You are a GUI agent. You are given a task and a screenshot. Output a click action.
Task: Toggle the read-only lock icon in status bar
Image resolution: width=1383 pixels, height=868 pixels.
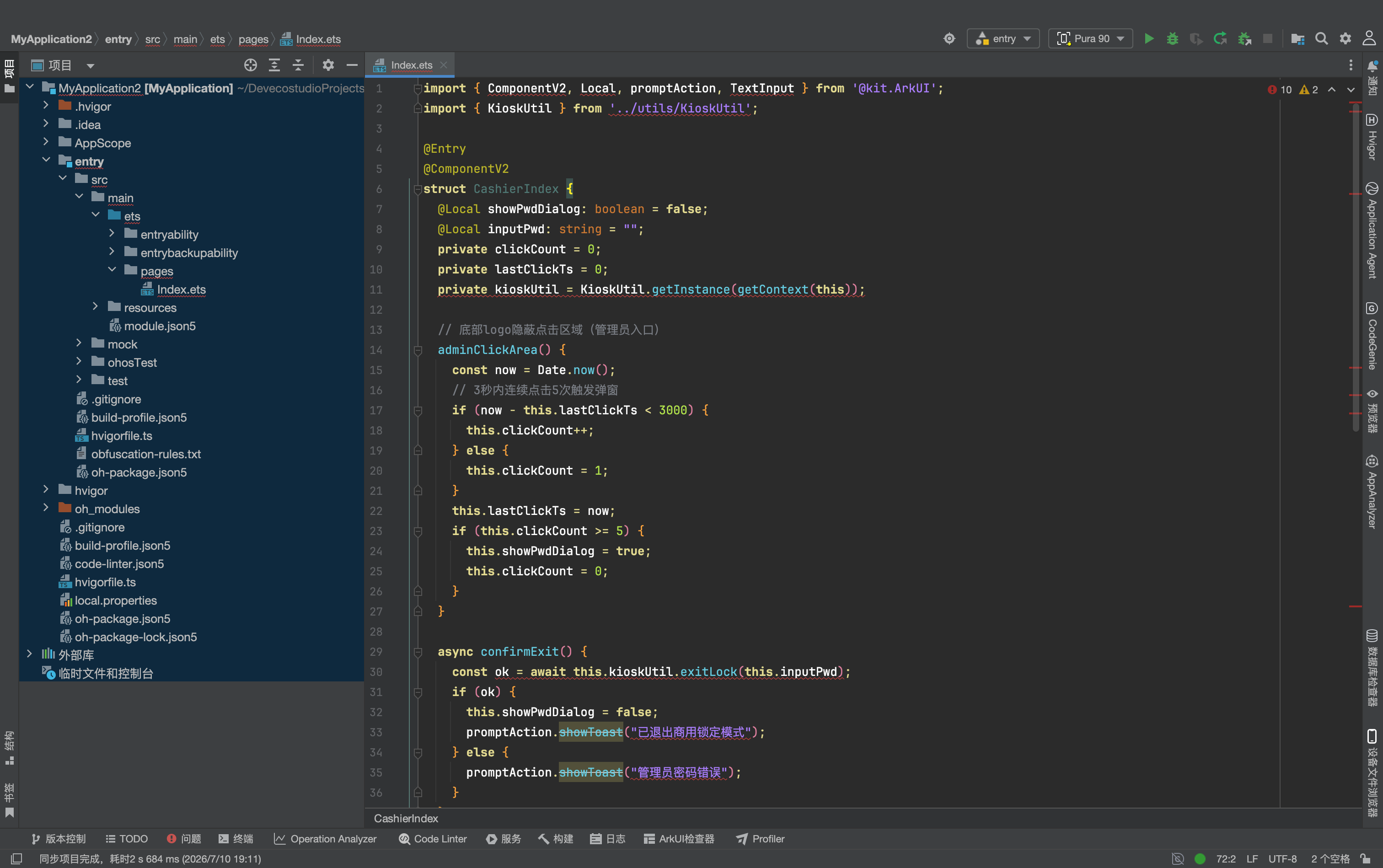pos(1365,858)
